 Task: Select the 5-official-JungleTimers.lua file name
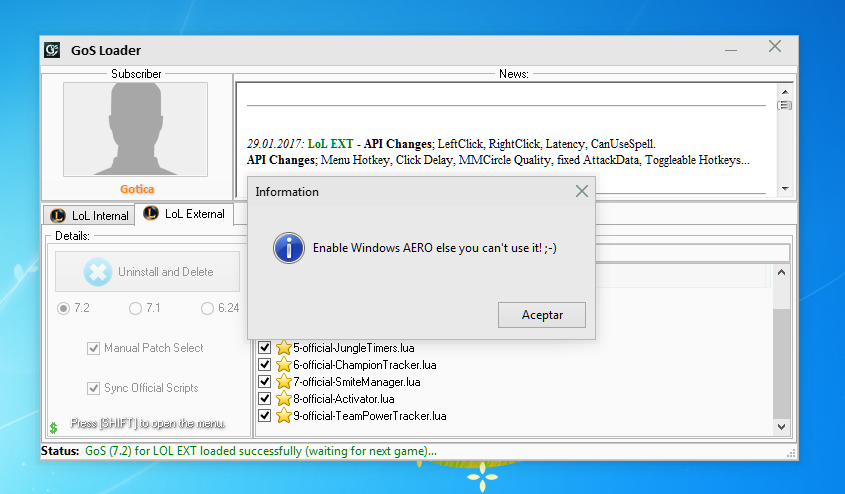click(354, 348)
